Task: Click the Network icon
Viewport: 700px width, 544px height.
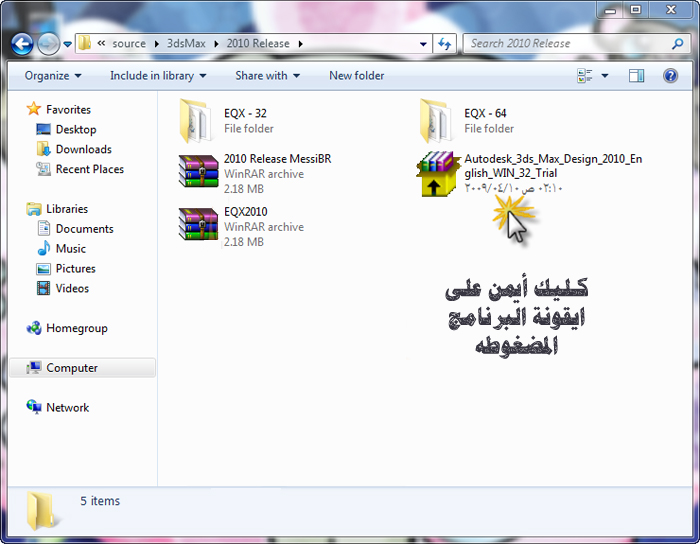Action: point(34,407)
